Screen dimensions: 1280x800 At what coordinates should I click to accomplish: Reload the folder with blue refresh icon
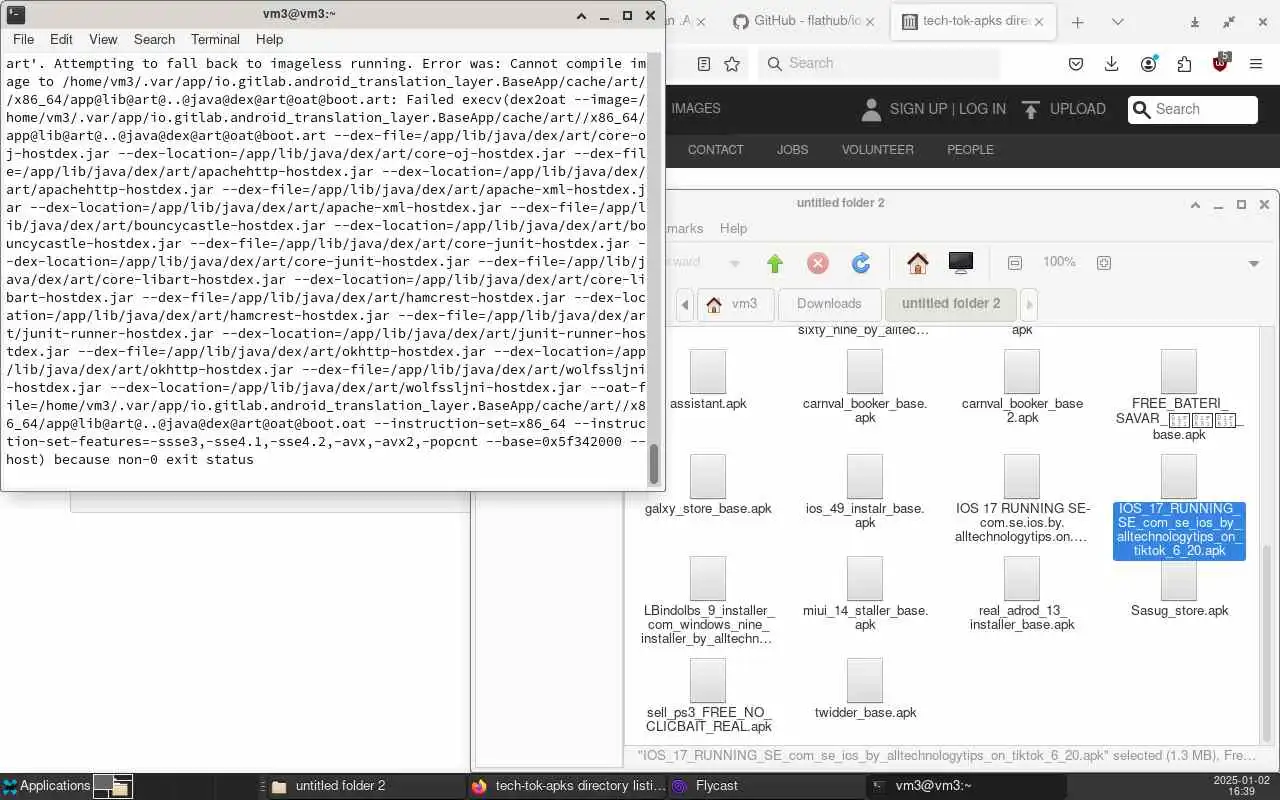click(861, 263)
